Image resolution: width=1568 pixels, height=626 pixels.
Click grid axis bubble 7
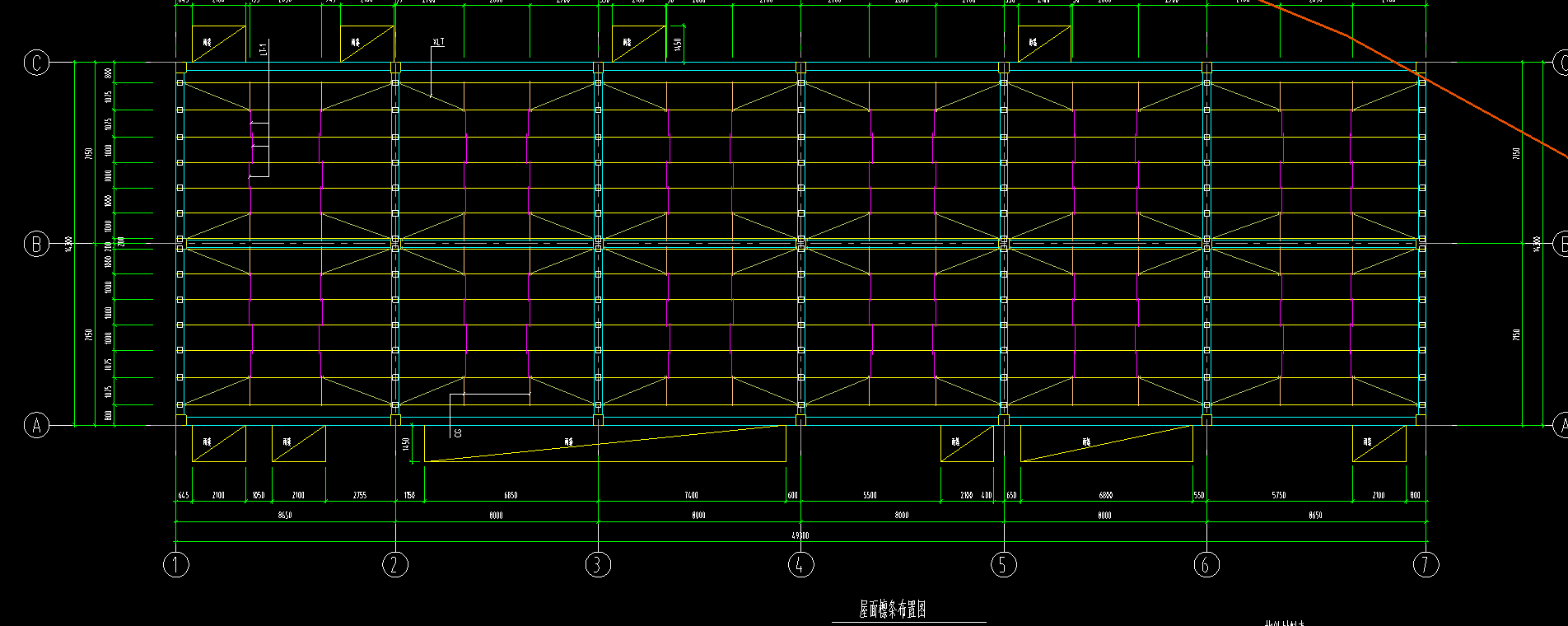(x=1426, y=565)
